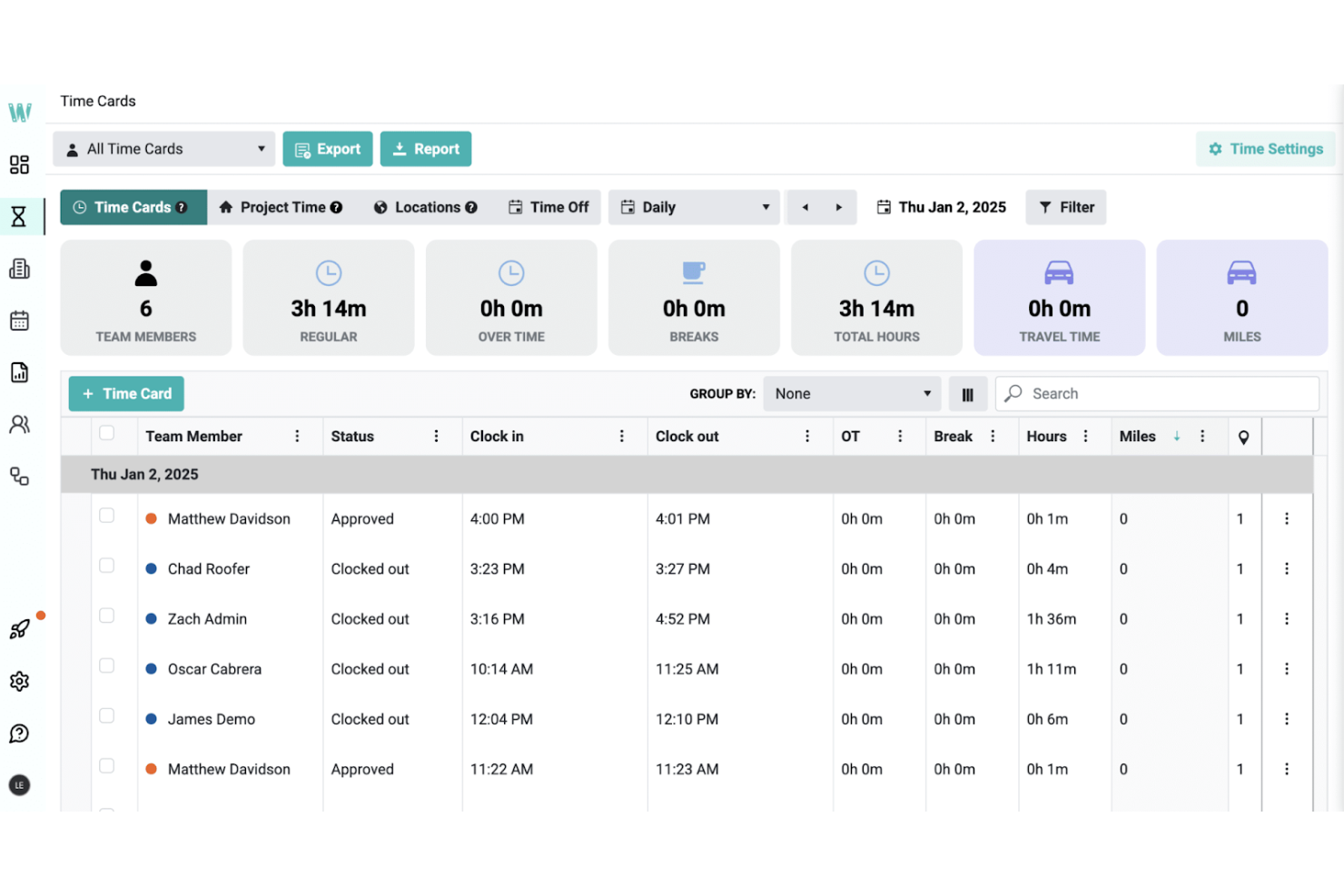Open the Calendar sidebar icon
1344x896 pixels.
click(20, 320)
